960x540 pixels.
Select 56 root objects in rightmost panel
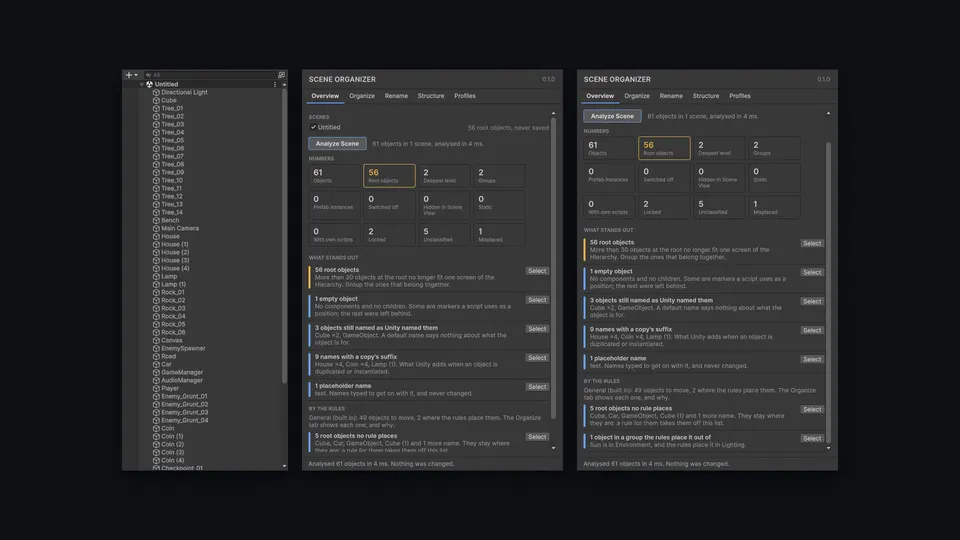point(812,244)
